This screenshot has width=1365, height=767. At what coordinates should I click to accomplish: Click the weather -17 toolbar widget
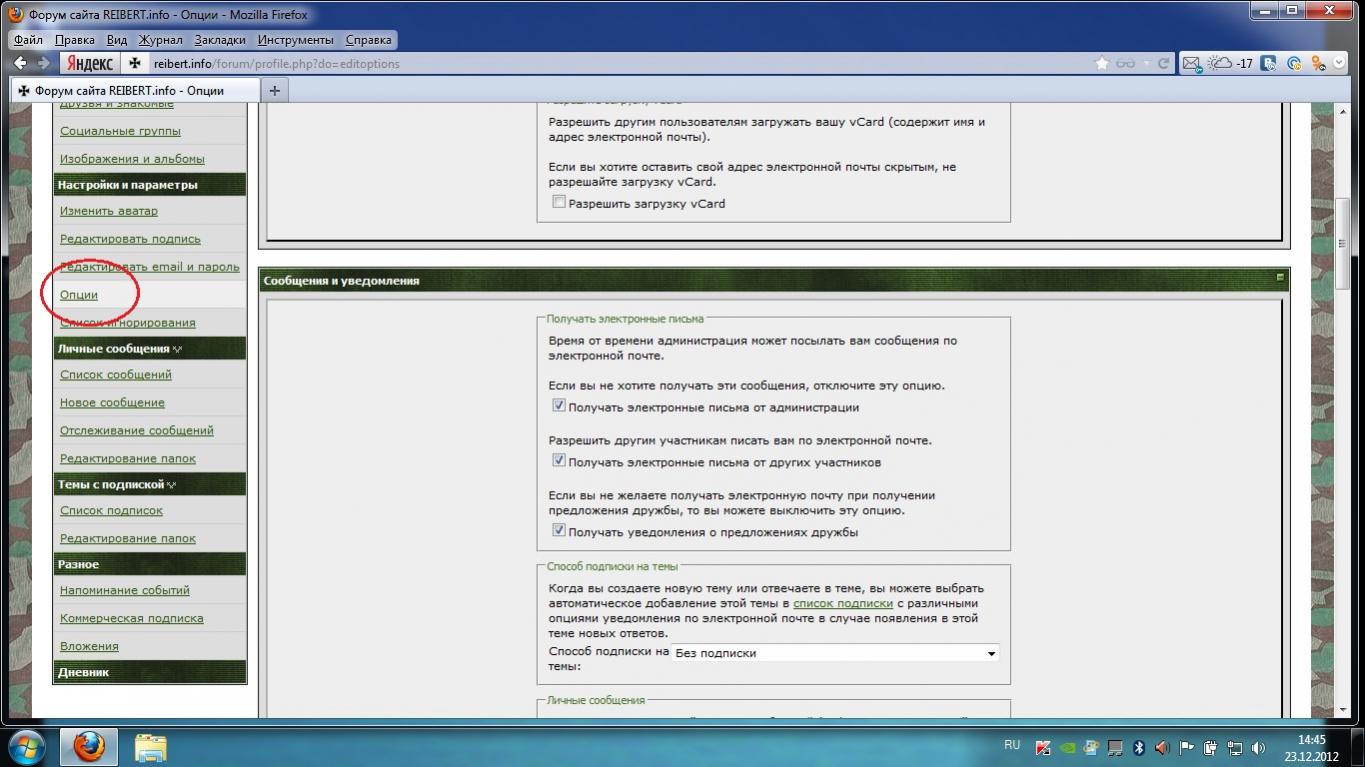coord(1232,63)
